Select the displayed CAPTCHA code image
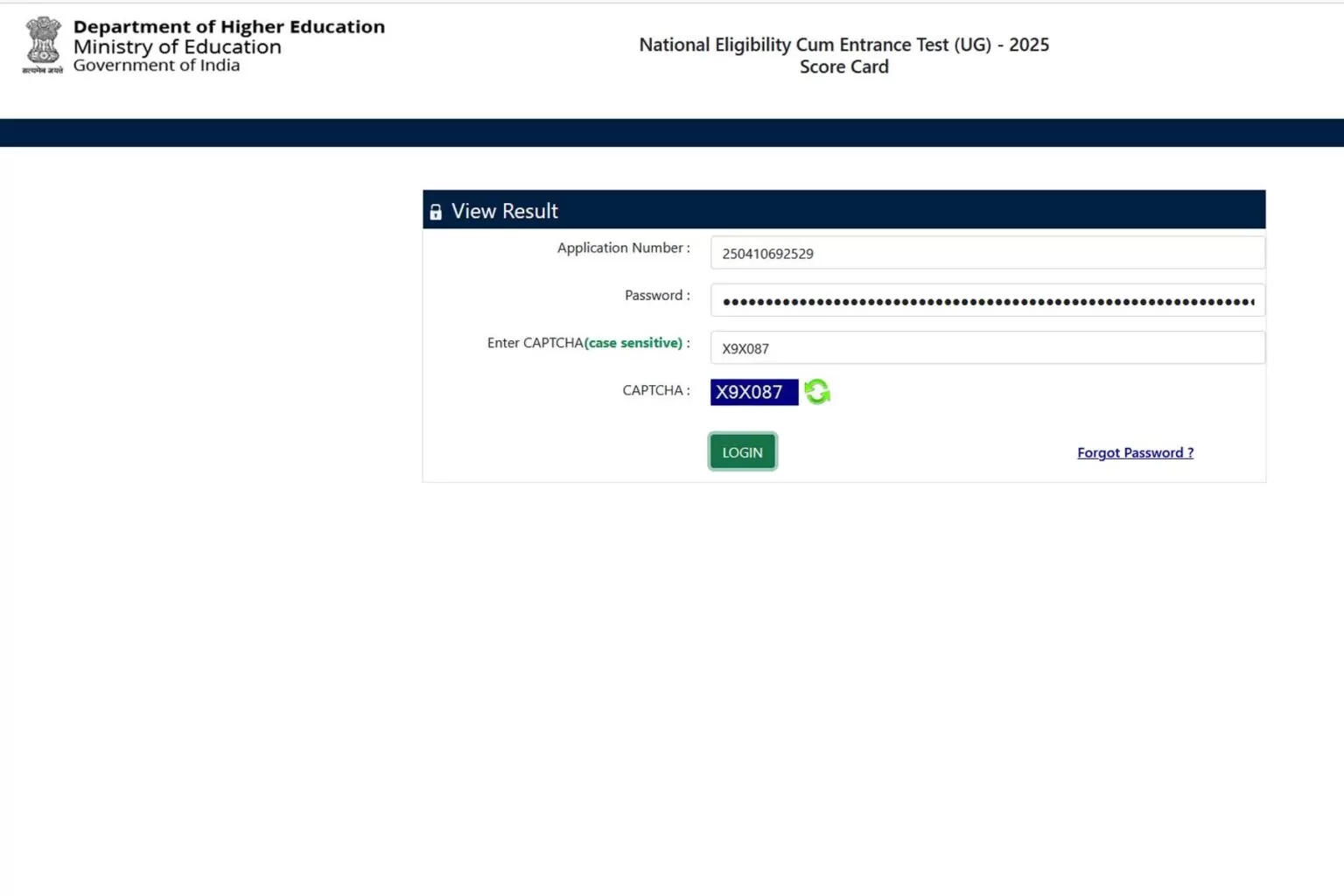Screen dimensions: 1344x896 point(753,391)
